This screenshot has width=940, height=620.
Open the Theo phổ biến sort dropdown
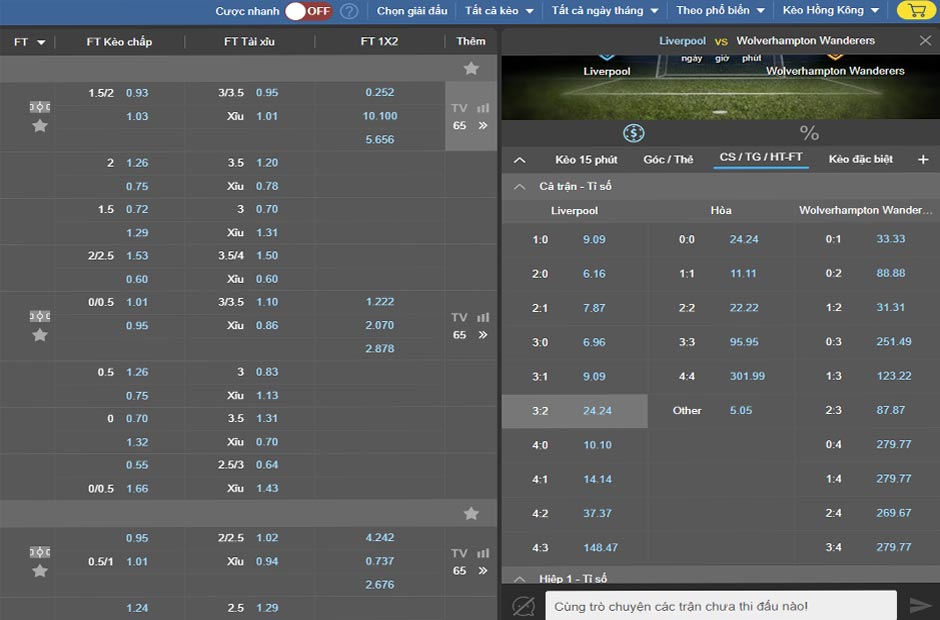[x=720, y=11]
